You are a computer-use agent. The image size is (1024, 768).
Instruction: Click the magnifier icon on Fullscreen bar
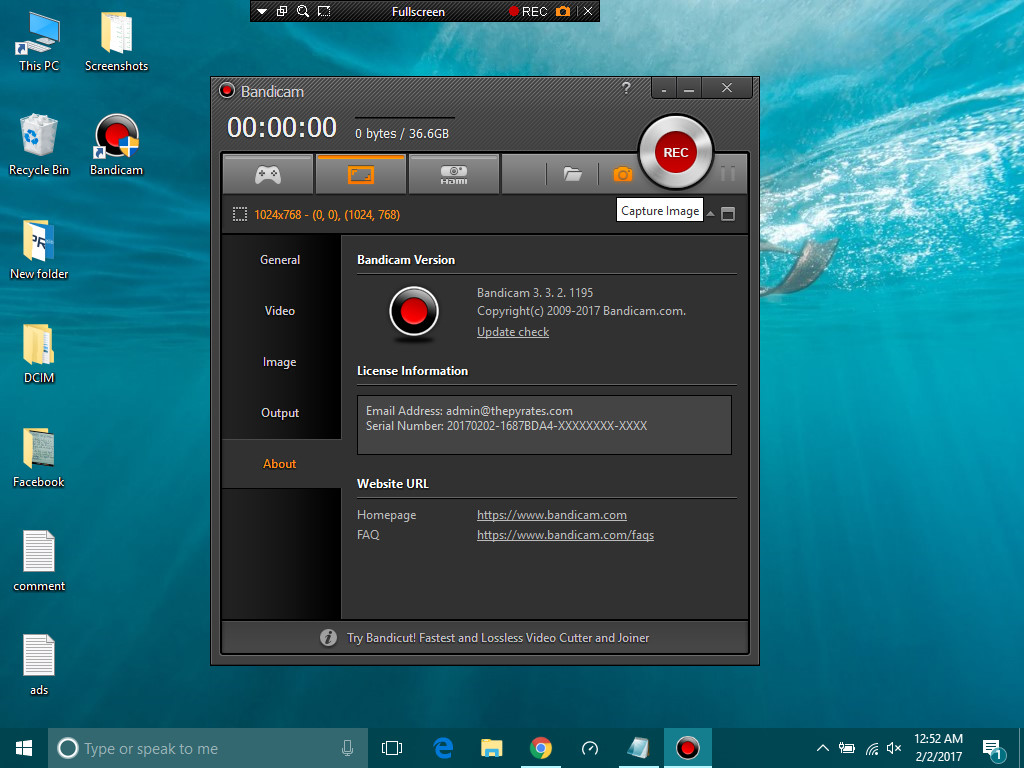click(302, 11)
